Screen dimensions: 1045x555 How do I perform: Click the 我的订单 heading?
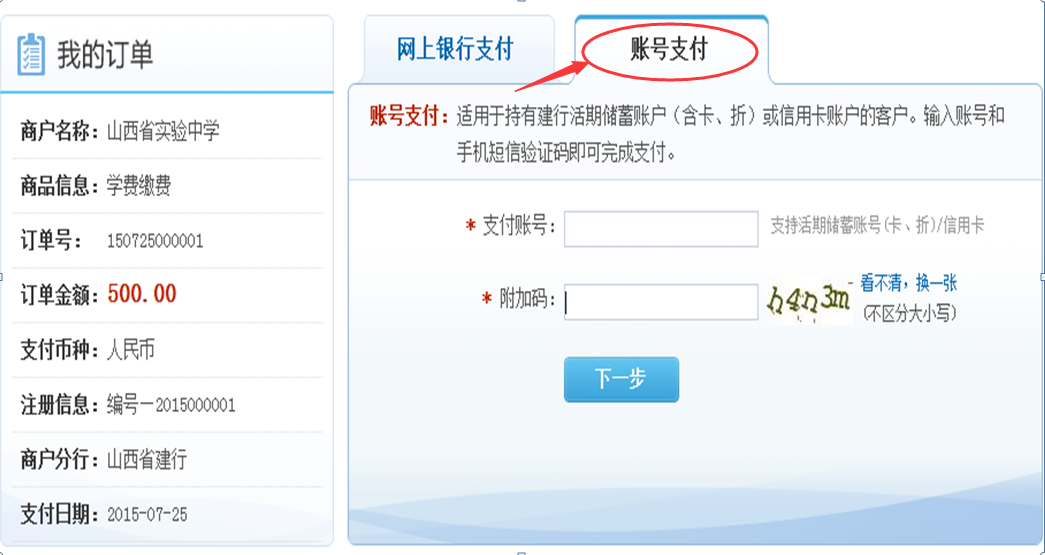[x=105, y=55]
